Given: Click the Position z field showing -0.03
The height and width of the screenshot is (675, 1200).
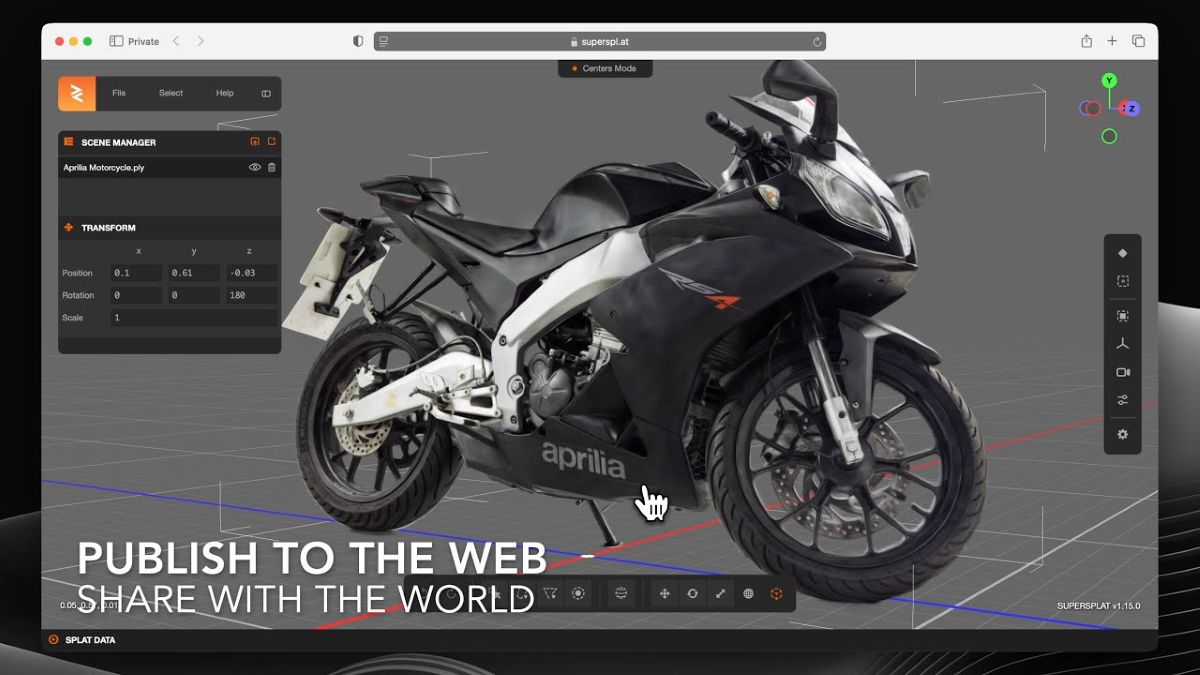Looking at the screenshot, I should (x=252, y=273).
